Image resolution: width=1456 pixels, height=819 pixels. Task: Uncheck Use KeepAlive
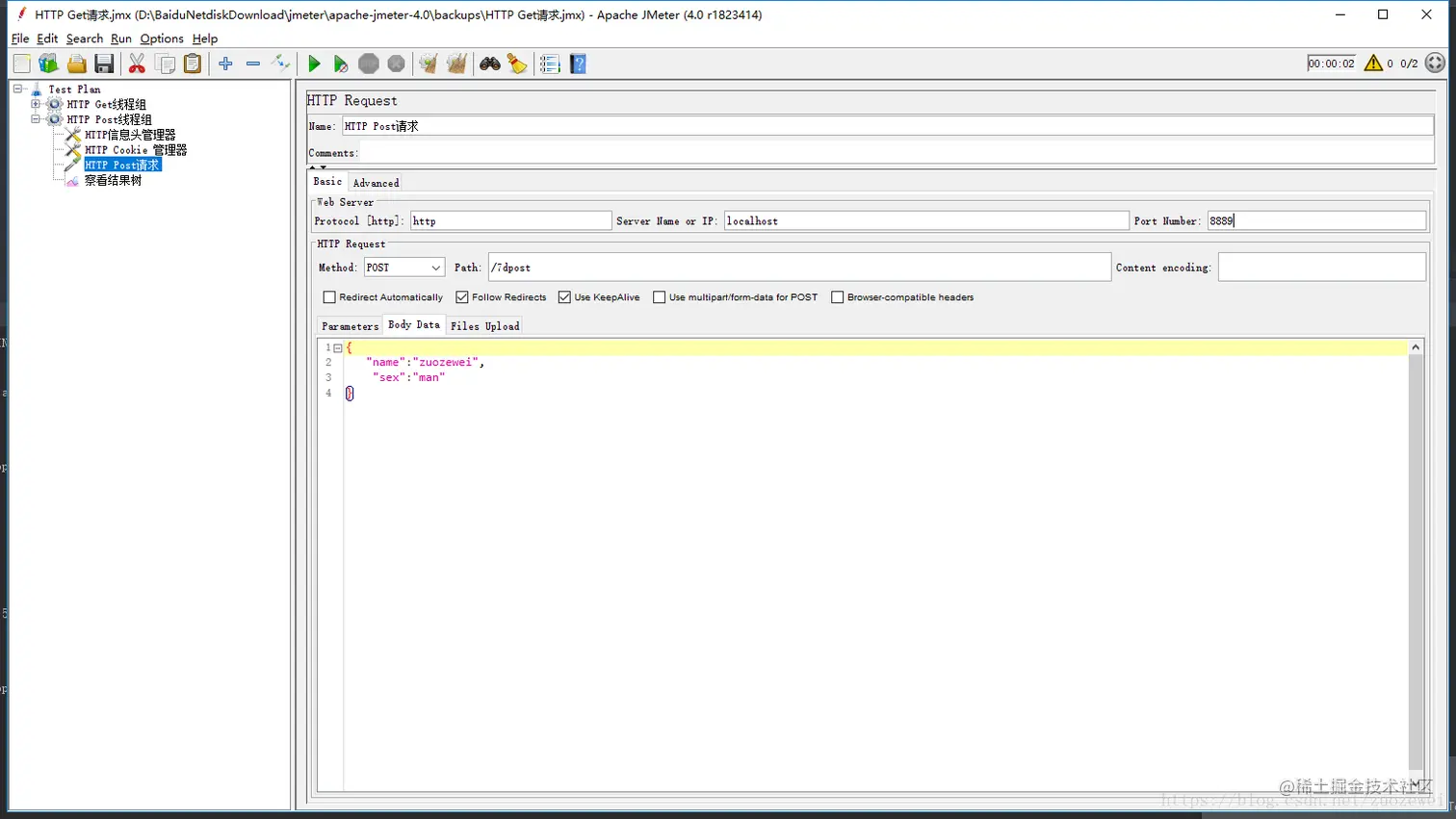(x=564, y=297)
